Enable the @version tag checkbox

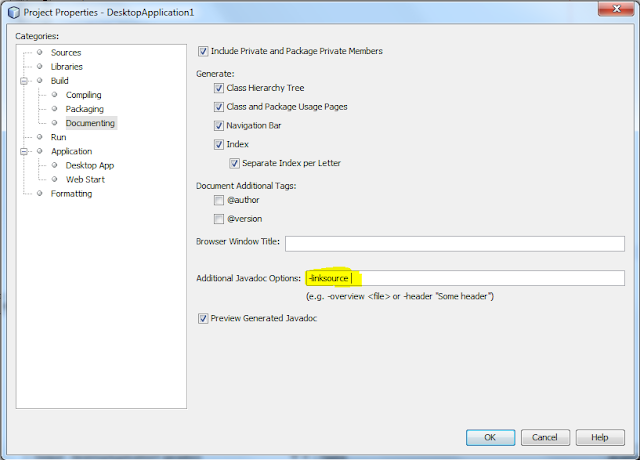pyautogui.click(x=219, y=219)
